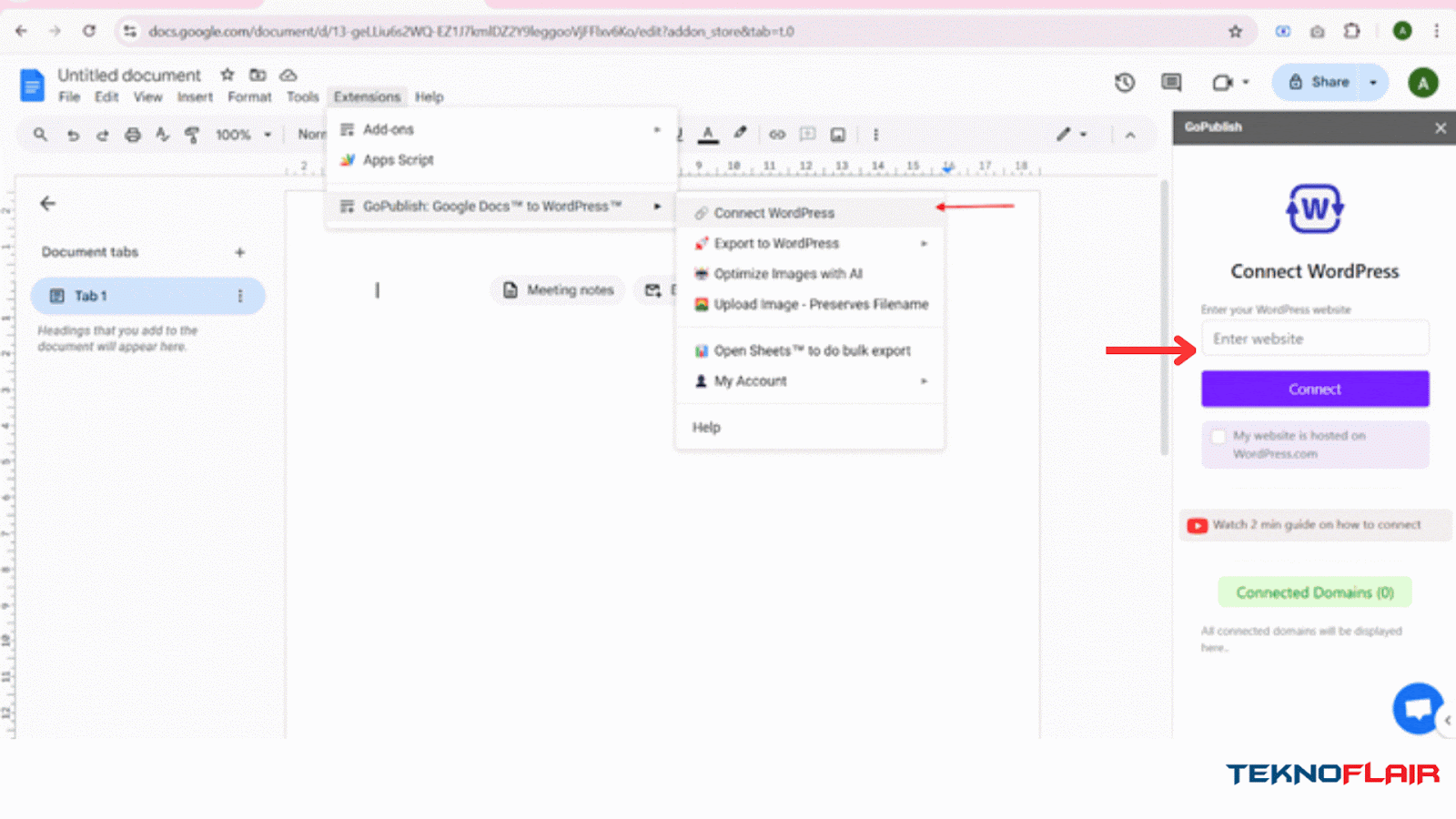Viewport: 1456px width, 819px height.
Task: Open the File menu
Action: (69, 96)
